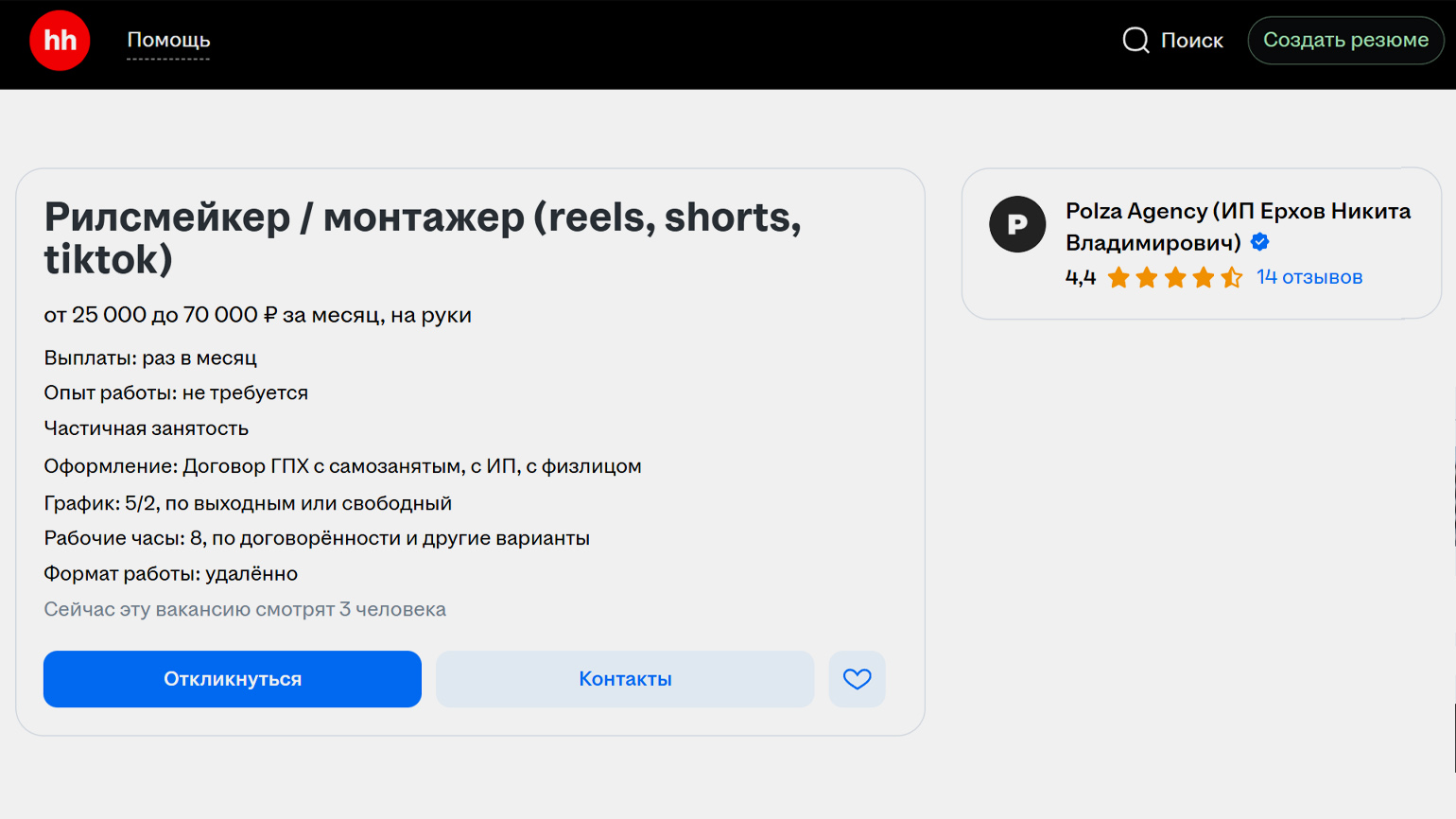Click the Рилсмейкер / монтажер vacancy title
Image resolution: width=1456 pixels, height=819 pixels.
pyautogui.click(x=422, y=238)
